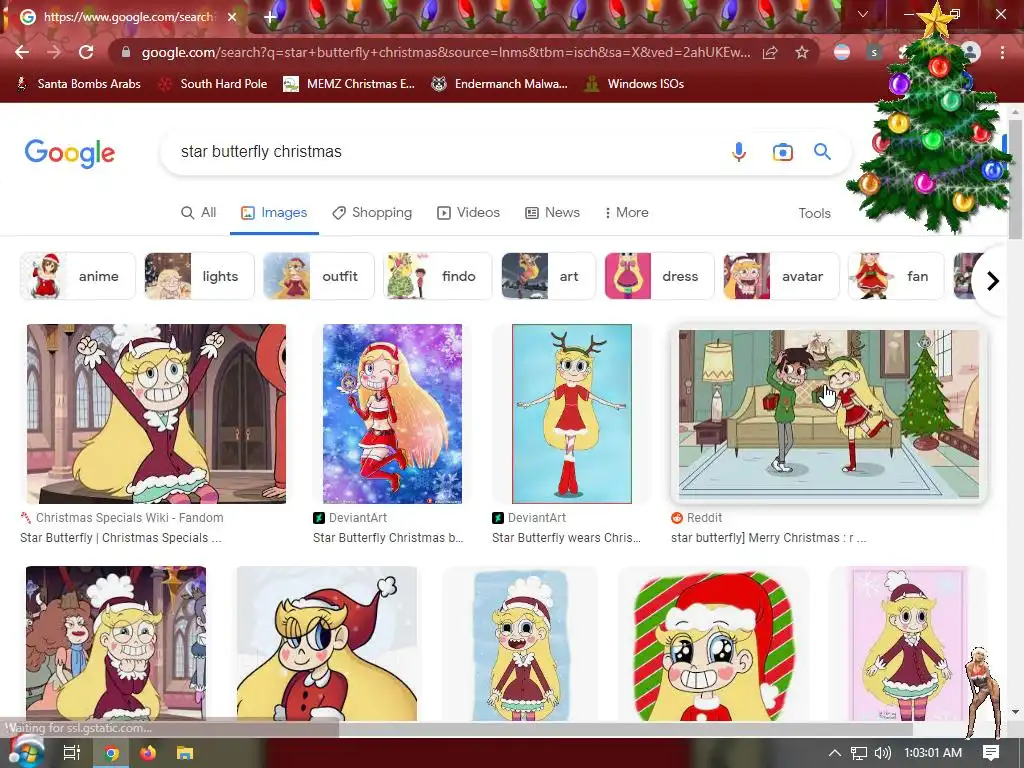Open File Explorer from the taskbar
This screenshot has height=768, width=1024.
[185, 753]
